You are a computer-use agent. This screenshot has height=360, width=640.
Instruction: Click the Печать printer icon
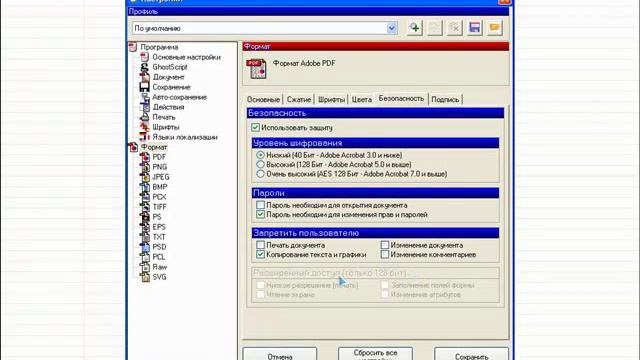144,117
